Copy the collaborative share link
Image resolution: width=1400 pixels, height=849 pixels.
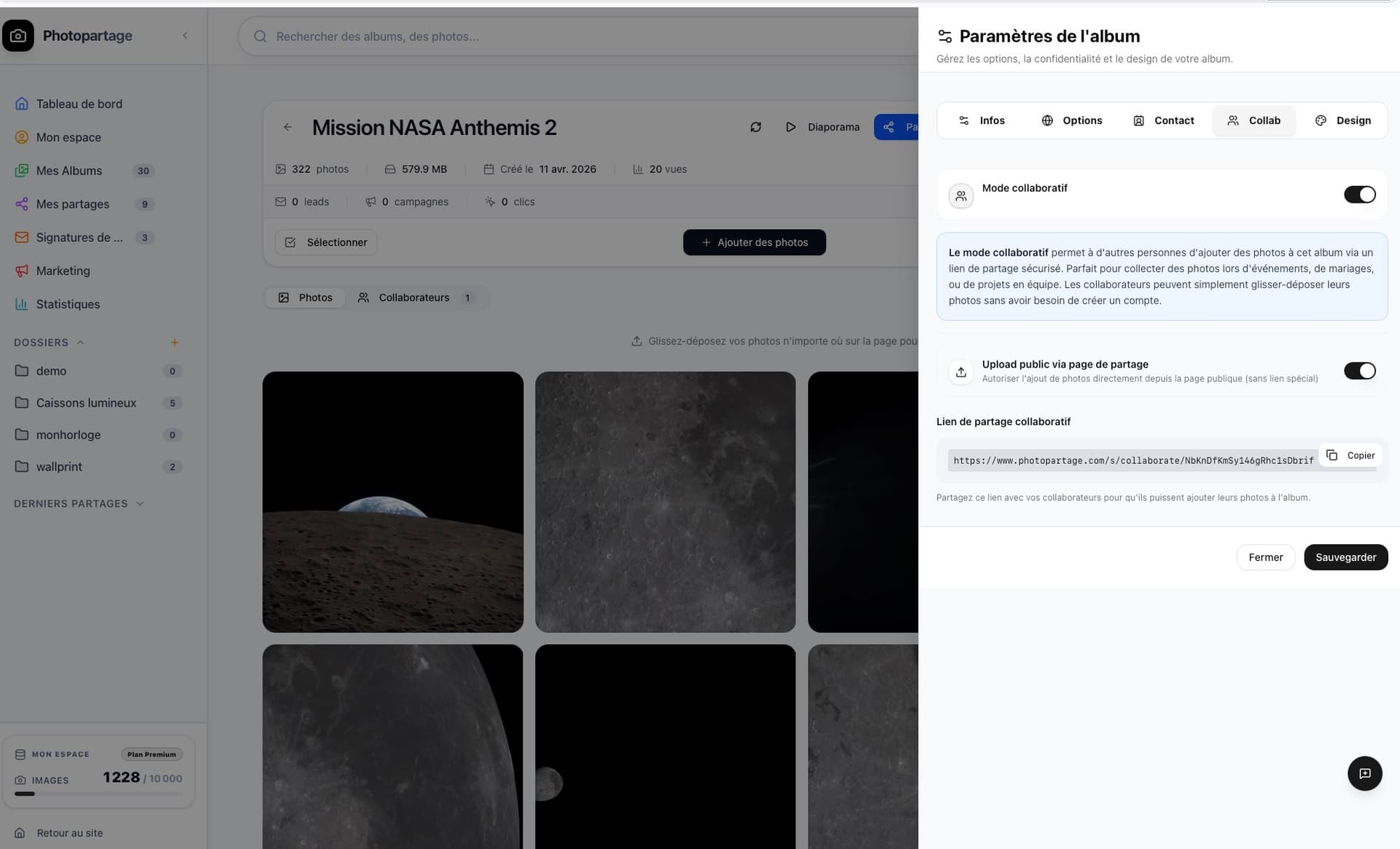pyautogui.click(x=1350, y=454)
